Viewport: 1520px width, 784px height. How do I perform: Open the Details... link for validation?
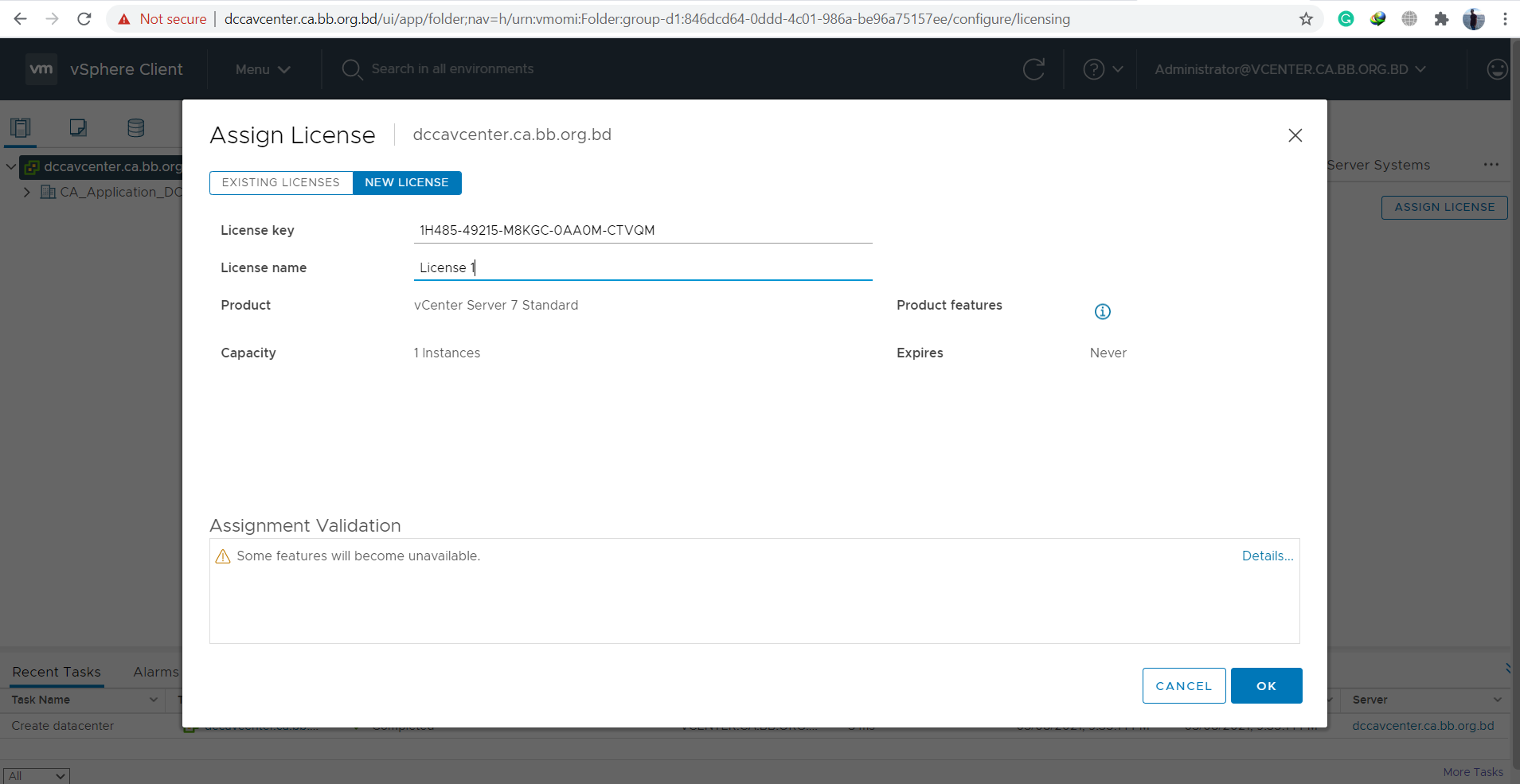point(1268,556)
